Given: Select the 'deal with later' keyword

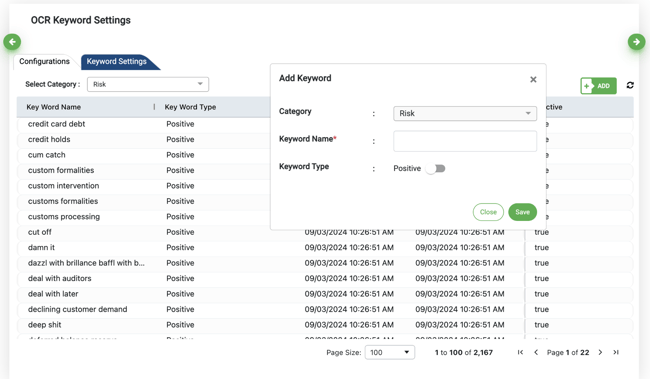Looking at the screenshot, I should pos(53,294).
